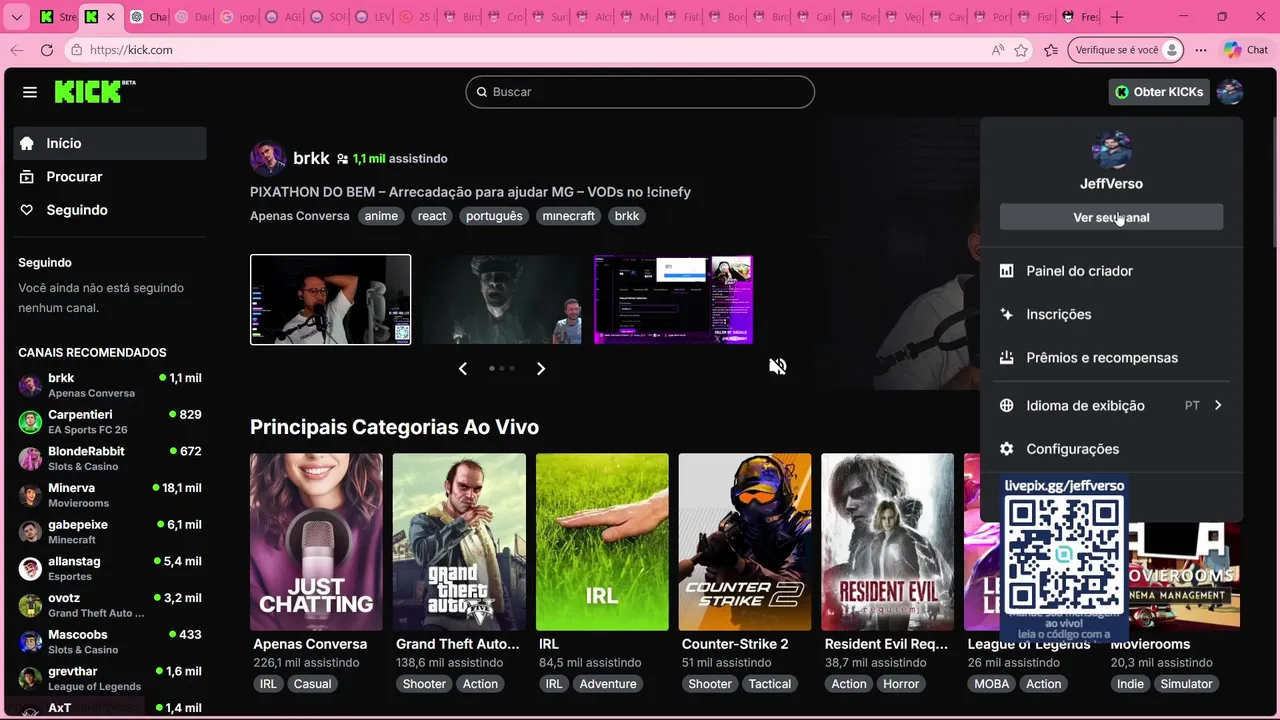Click gabepeixe in recommended channels
The height and width of the screenshot is (720, 1280).
pos(110,532)
